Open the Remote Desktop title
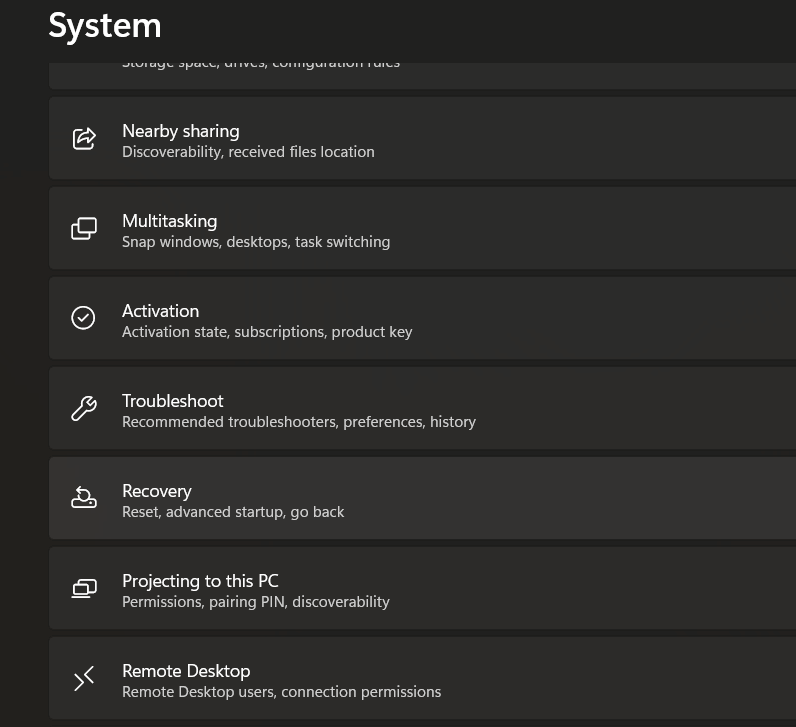This screenshot has width=796, height=727. (186, 671)
